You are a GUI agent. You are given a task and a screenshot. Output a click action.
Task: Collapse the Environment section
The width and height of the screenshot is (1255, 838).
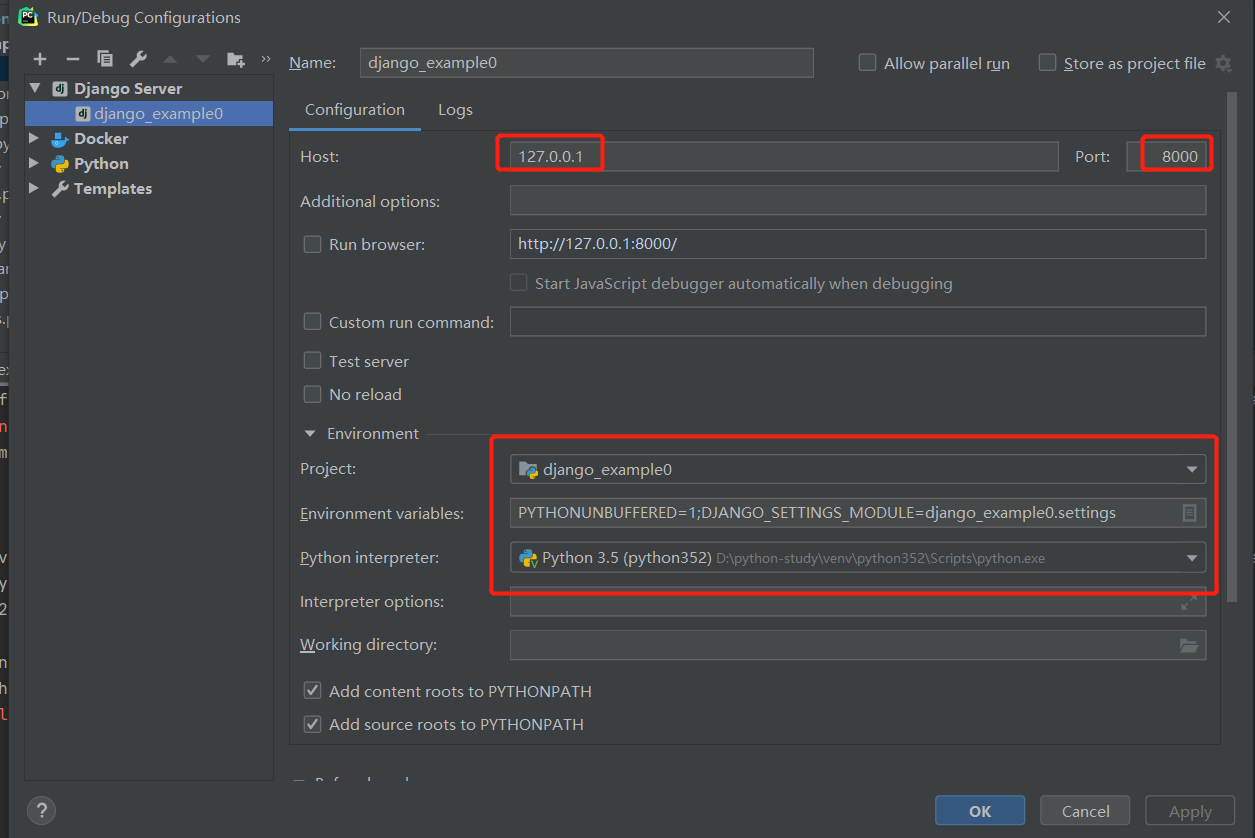[309, 433]
